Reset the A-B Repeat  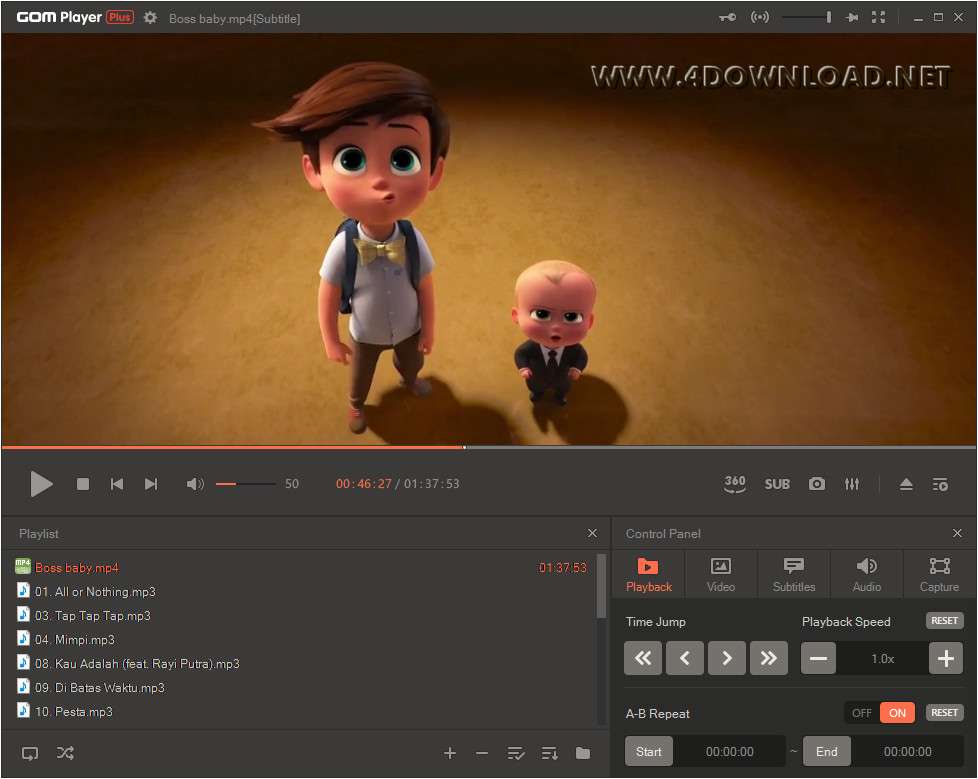tap(944, 712)
